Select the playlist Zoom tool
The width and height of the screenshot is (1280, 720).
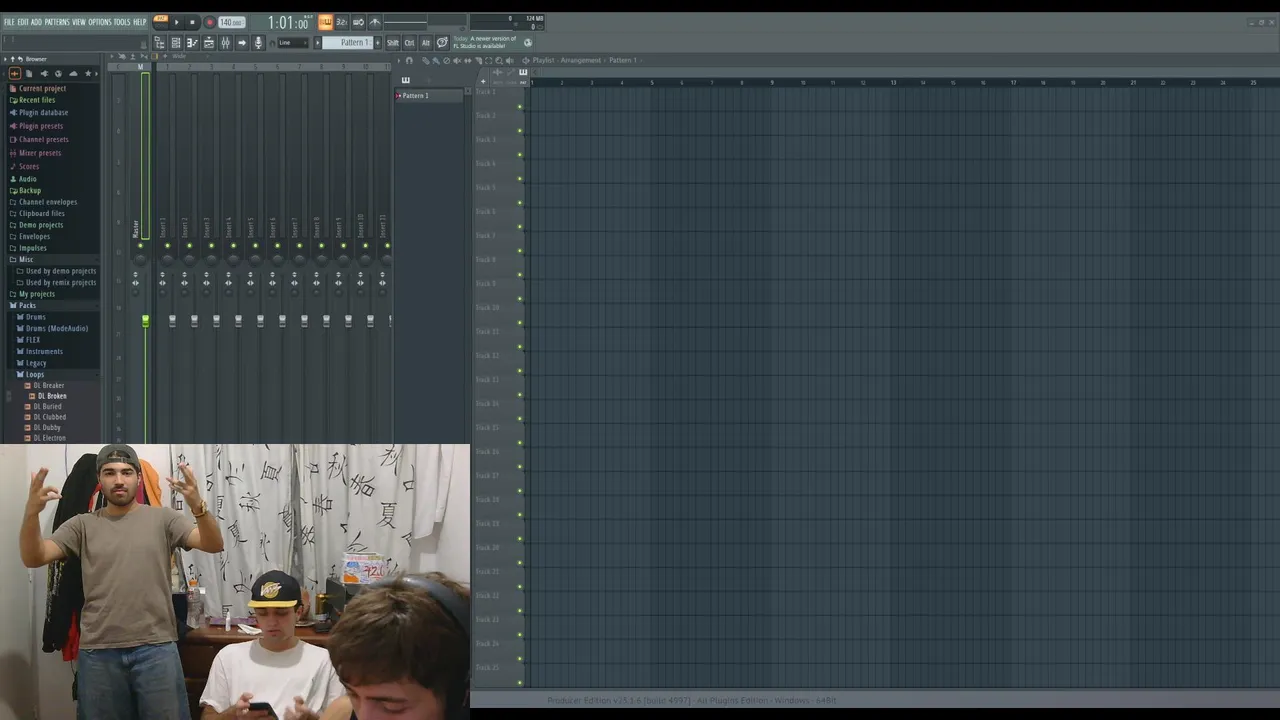(499, 60)
